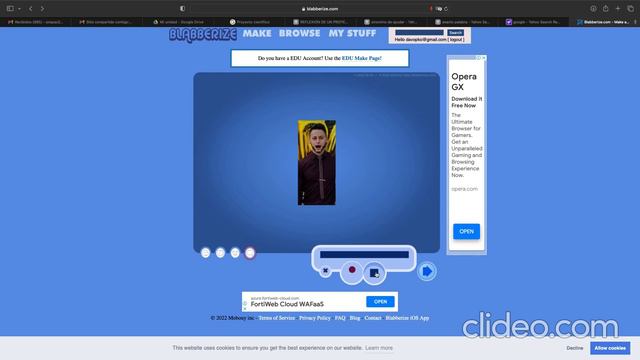The image size is (640, 360).
Task: Click the header search input field
Action: pos(419,33)
